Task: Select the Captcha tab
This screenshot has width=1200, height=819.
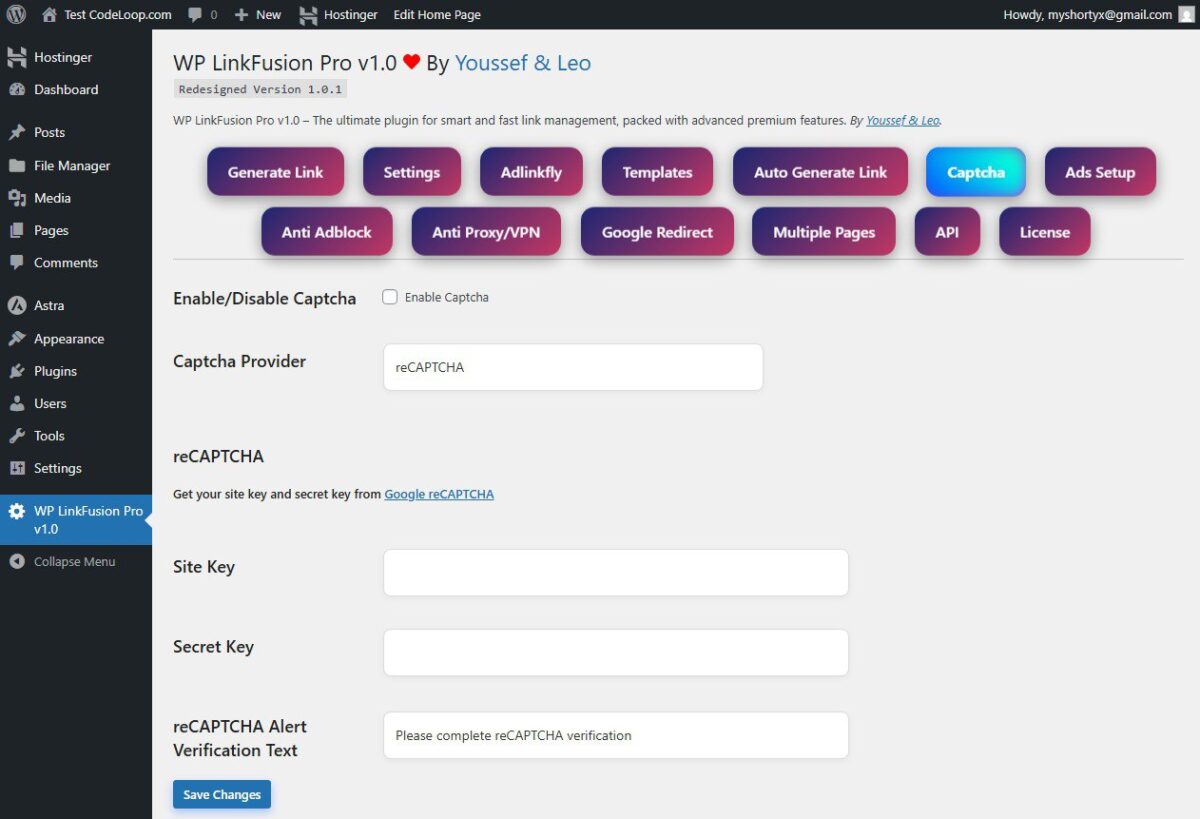Action: (976, 172)
